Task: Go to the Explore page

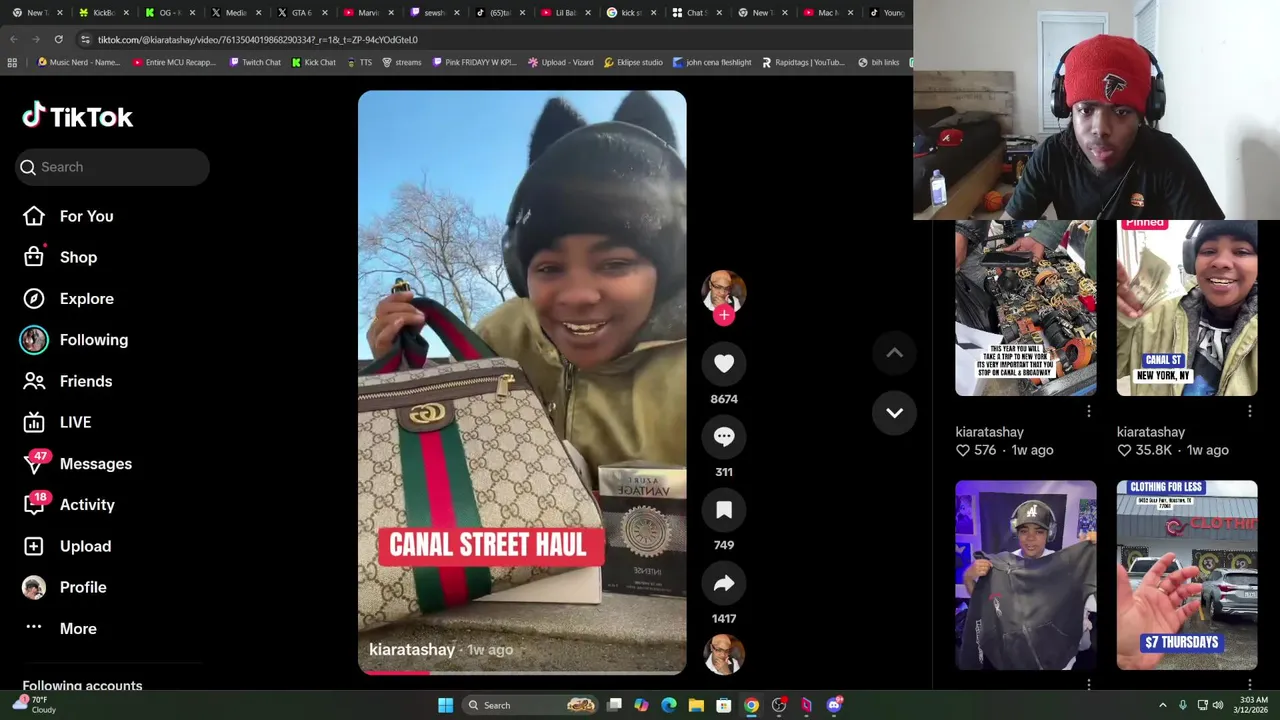Action: [68, 298]
